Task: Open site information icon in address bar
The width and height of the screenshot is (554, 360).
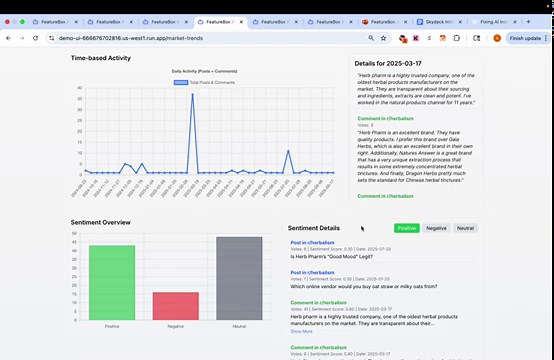Action: click(x=52, y=38)
